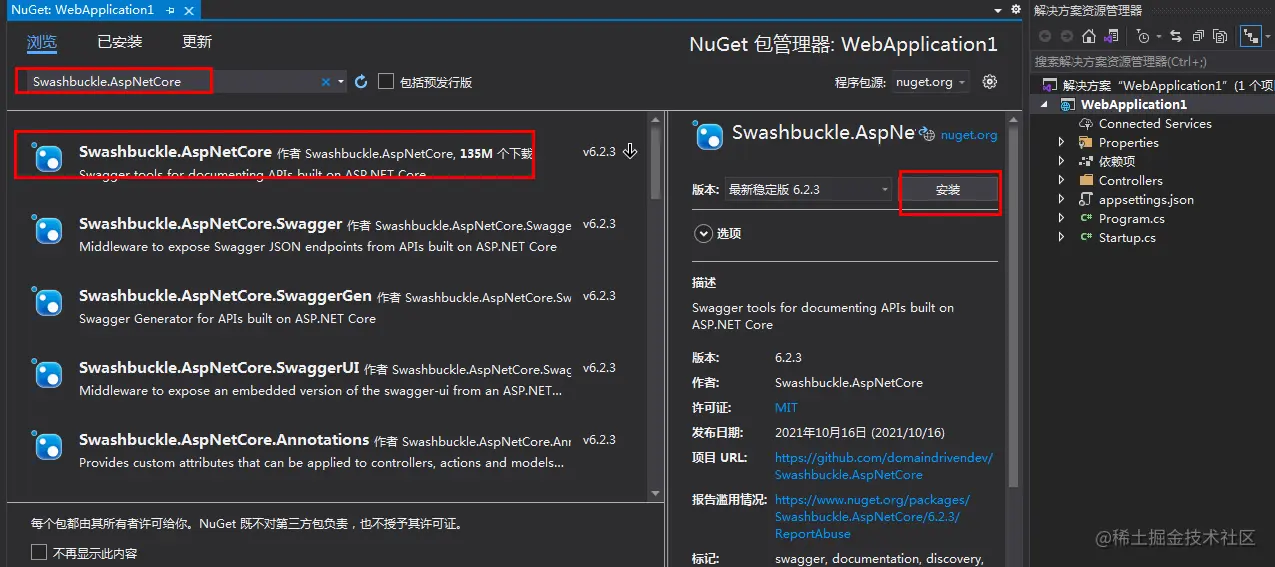Image resolution: width=1275 pixels, height=567 pixels.
Task: Select the Swashbuckle.AspNetCore.SwaggerUI package title
Action: tap(219, 368)
